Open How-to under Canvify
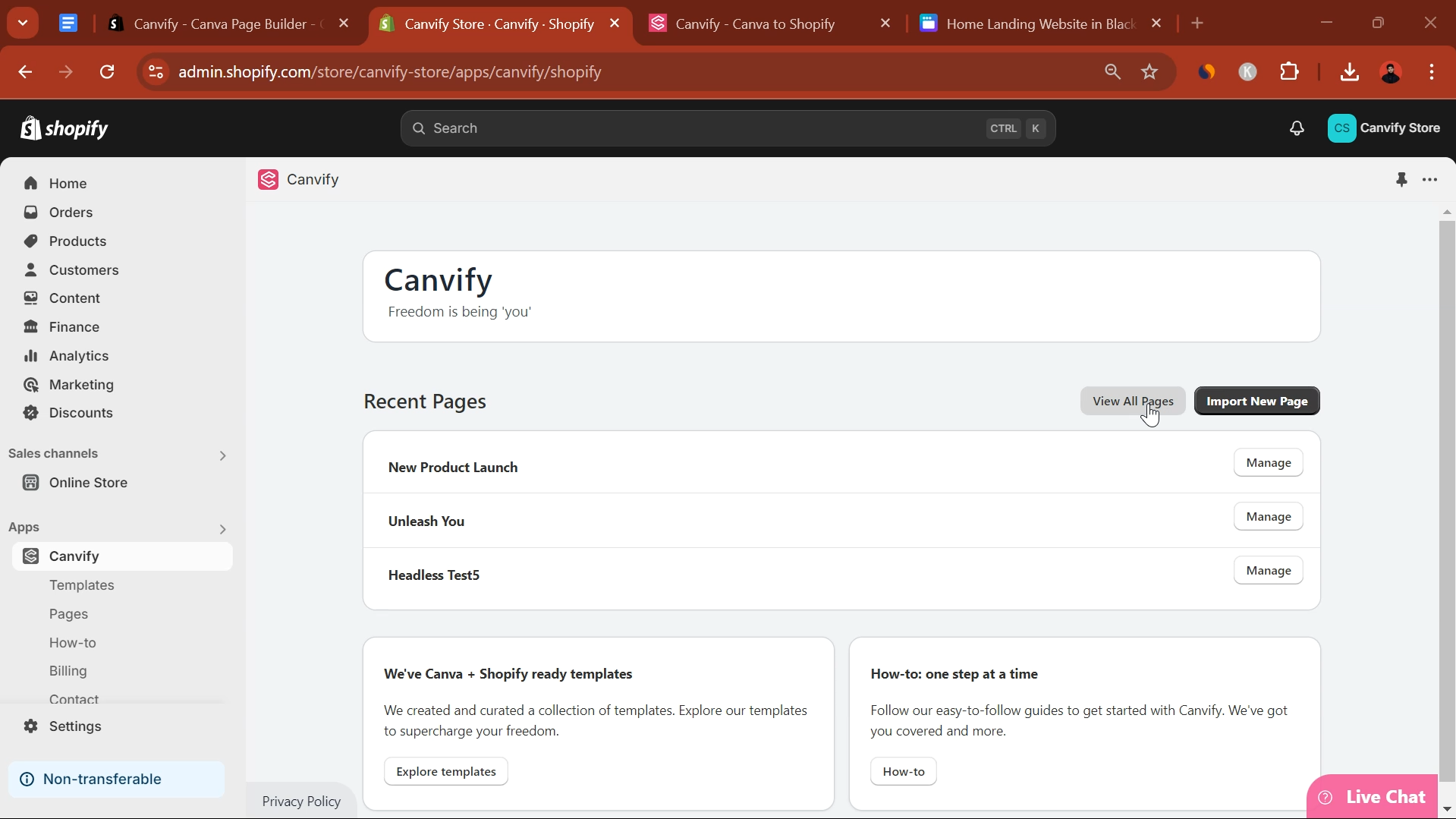 coord(73,643)
